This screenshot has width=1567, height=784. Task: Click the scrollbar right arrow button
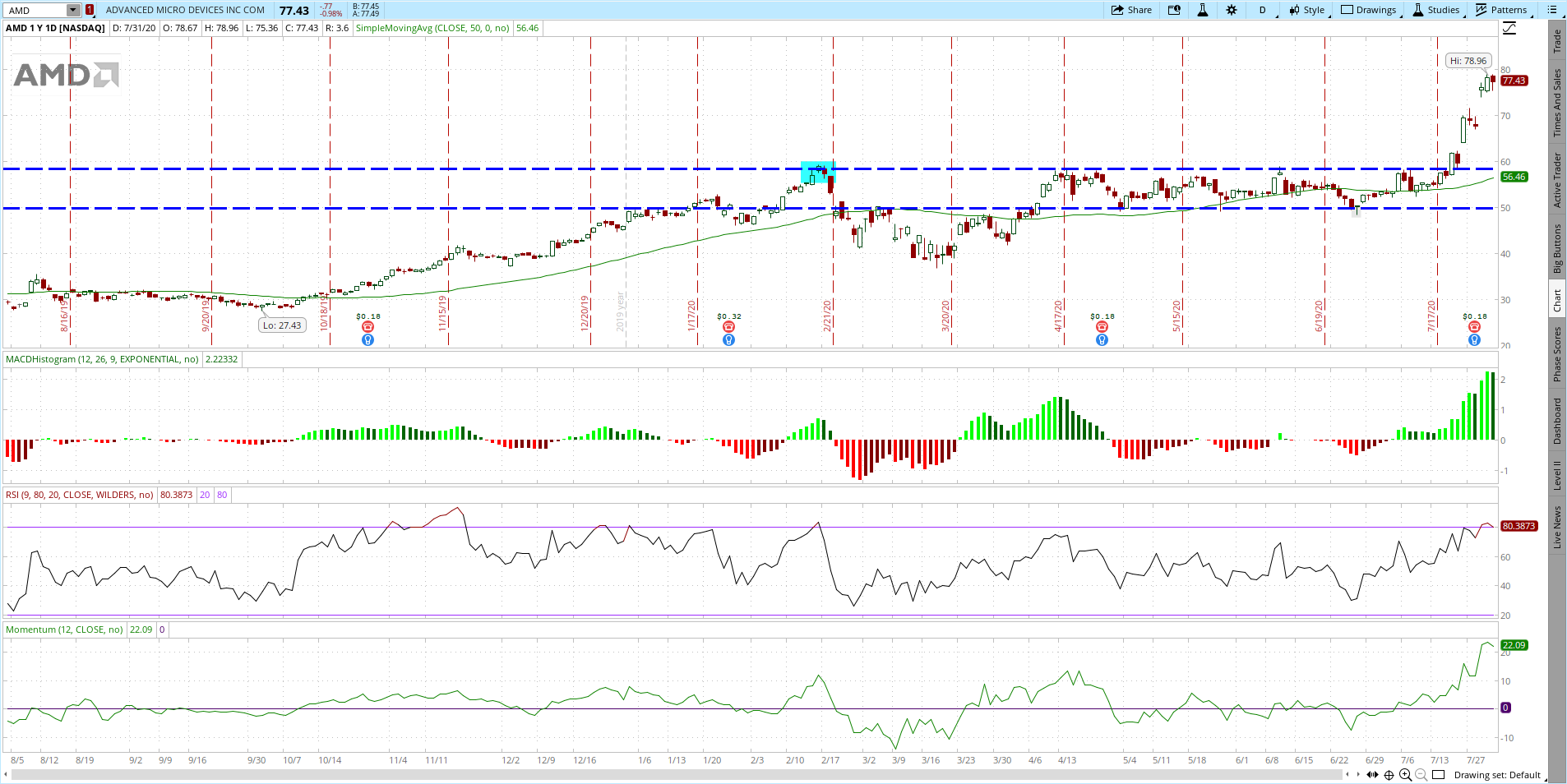tap(1358, 774)
